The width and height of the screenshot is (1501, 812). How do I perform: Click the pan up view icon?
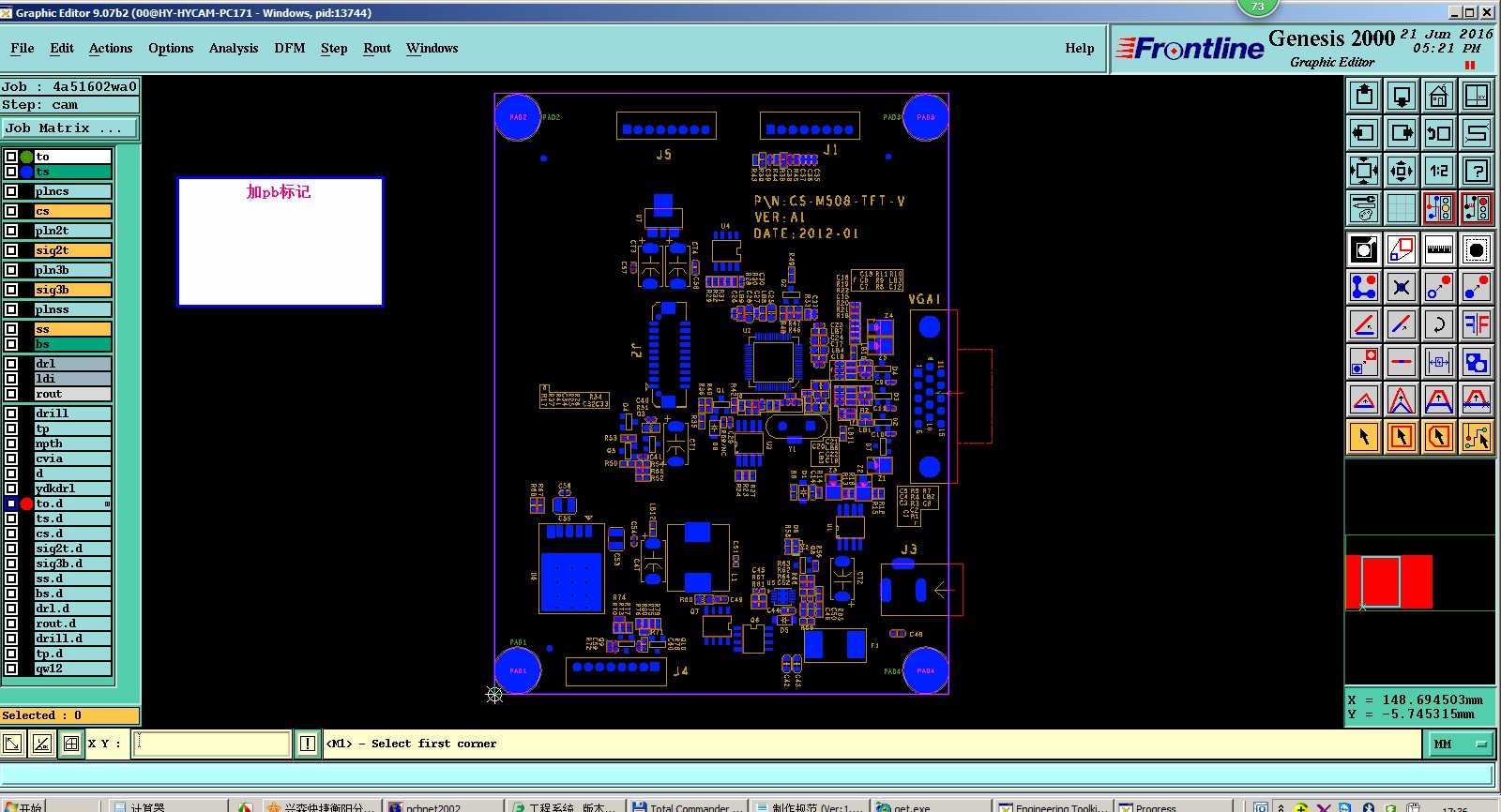pyautogui.click(x=1364, y=96)
